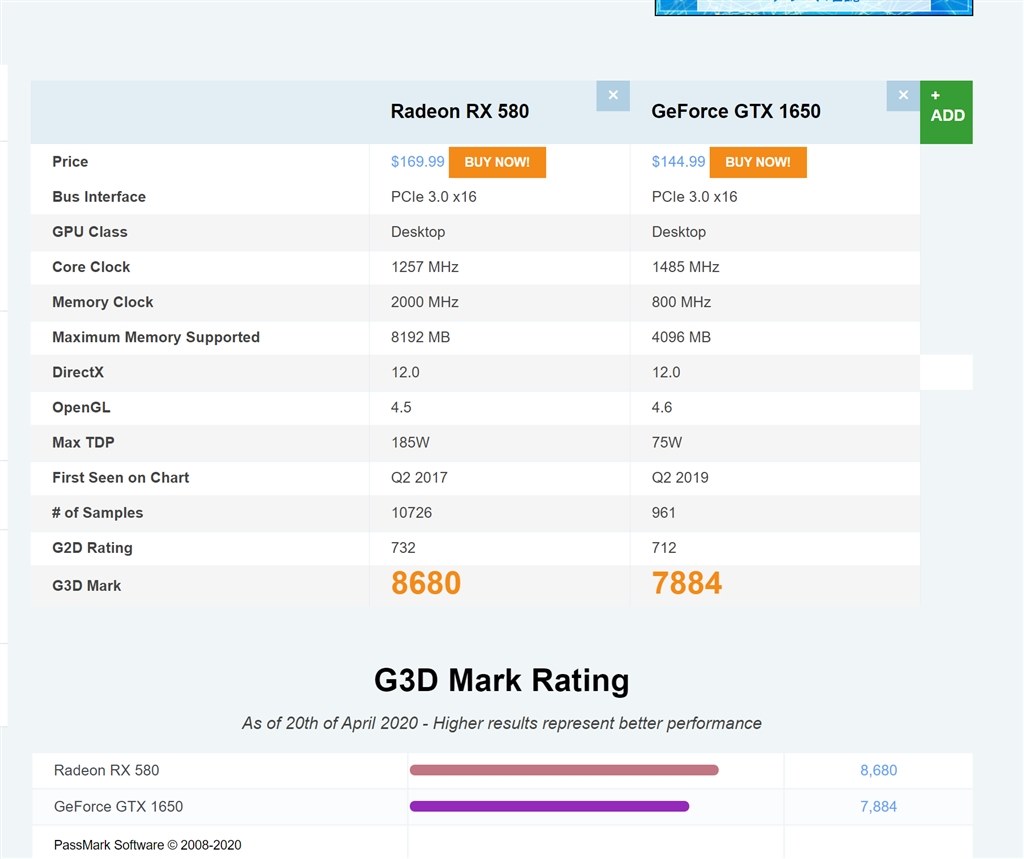This screenshot has height=859, width=1024.
Task: Buy the GeForce GTX 1650 now
Action: coord(758,162)
